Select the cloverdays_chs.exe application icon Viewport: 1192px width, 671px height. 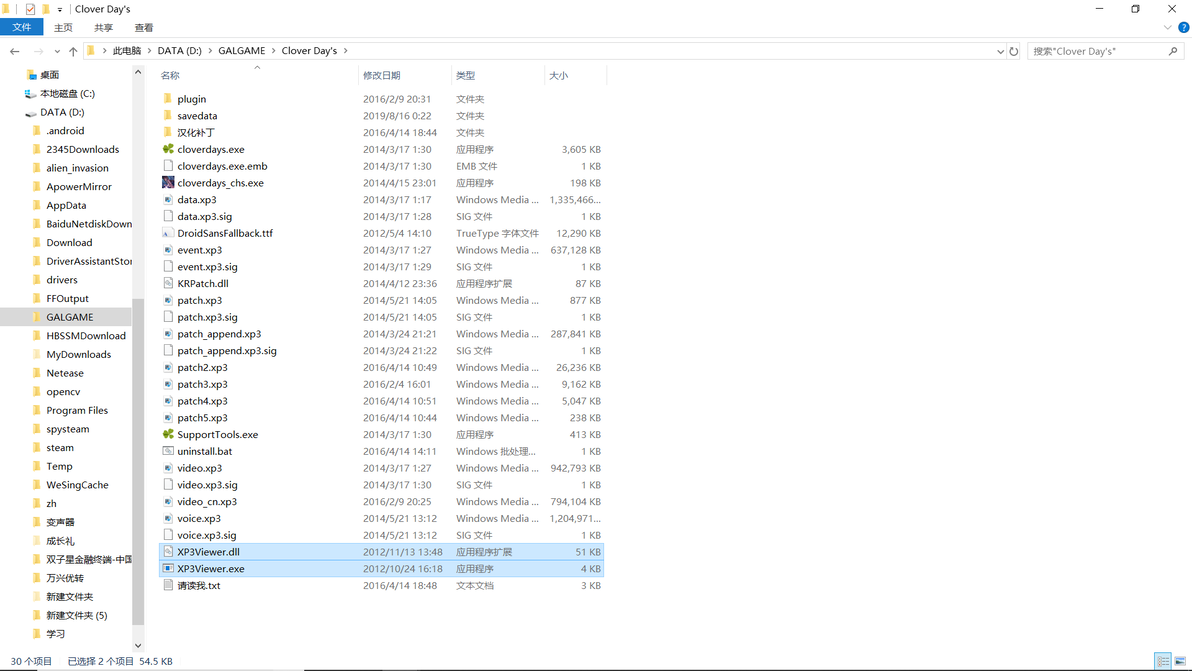tap(168, 182)
